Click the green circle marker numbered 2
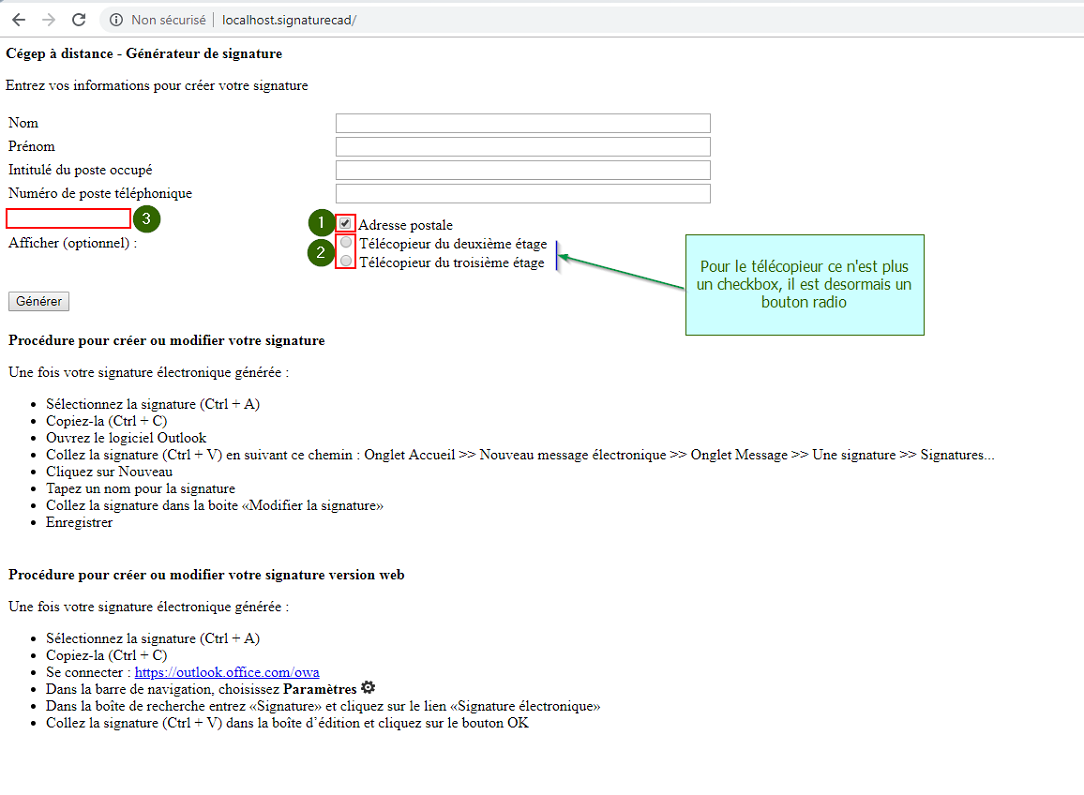Image resolution: width=1084 pixels, height=795 pixels. (321, 253)
